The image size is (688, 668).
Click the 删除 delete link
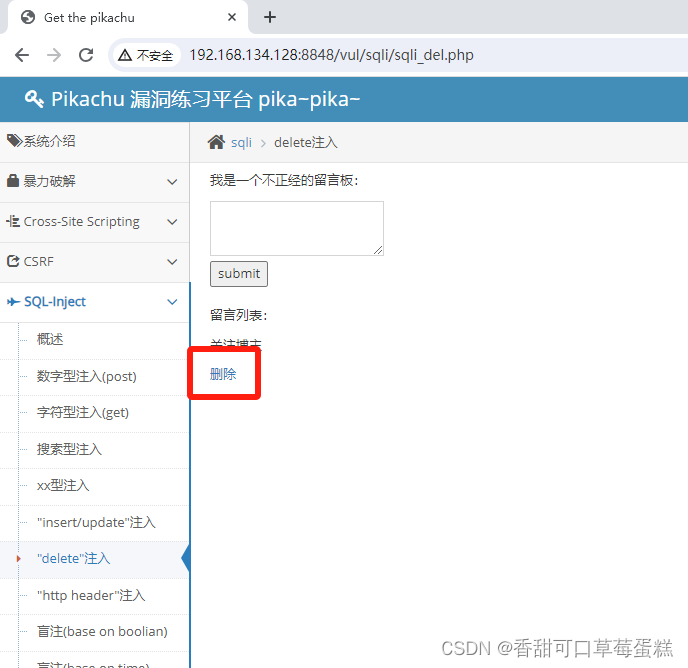pos(223,374)
